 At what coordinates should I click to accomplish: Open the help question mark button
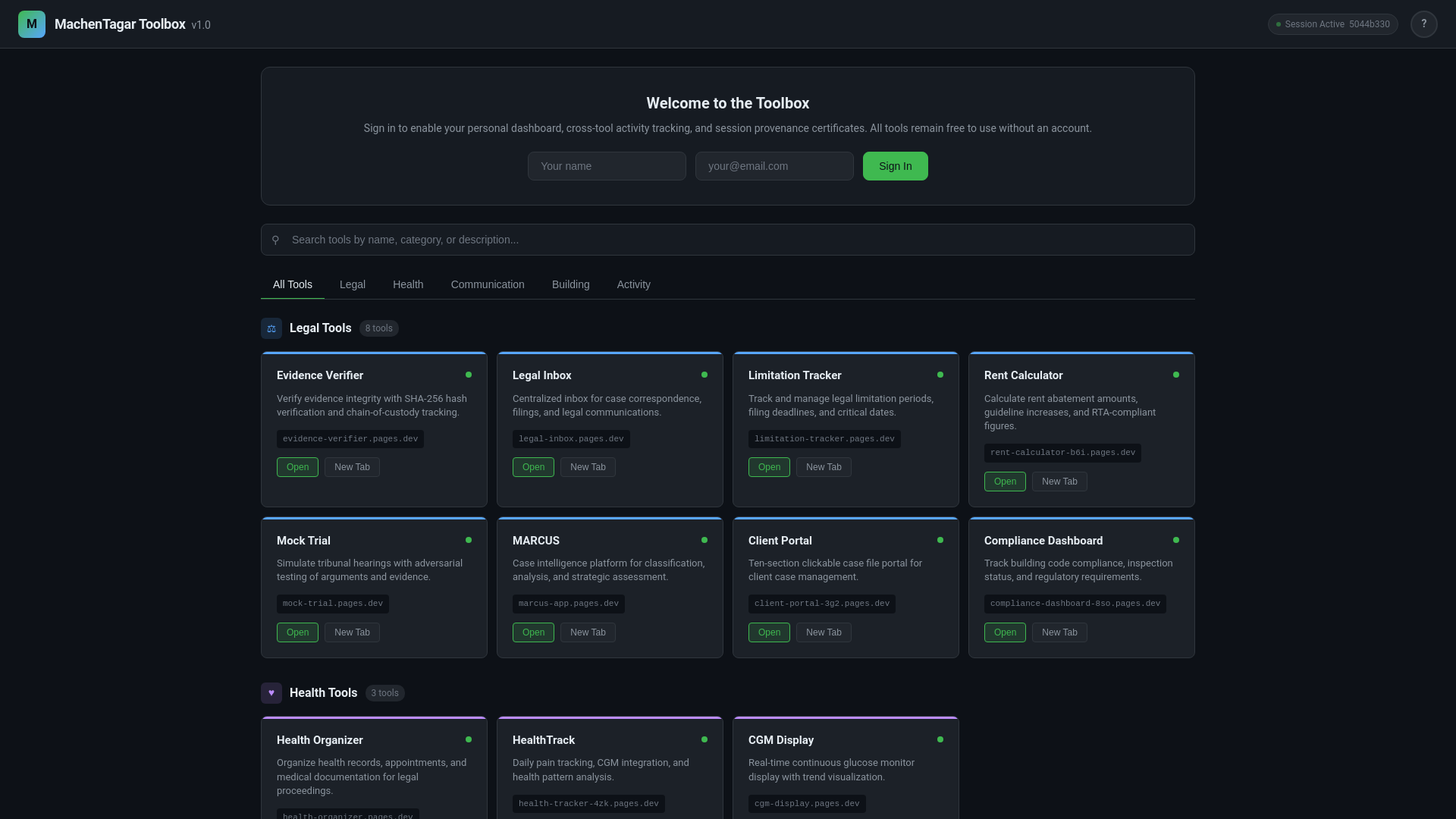tap(1424, 24)
